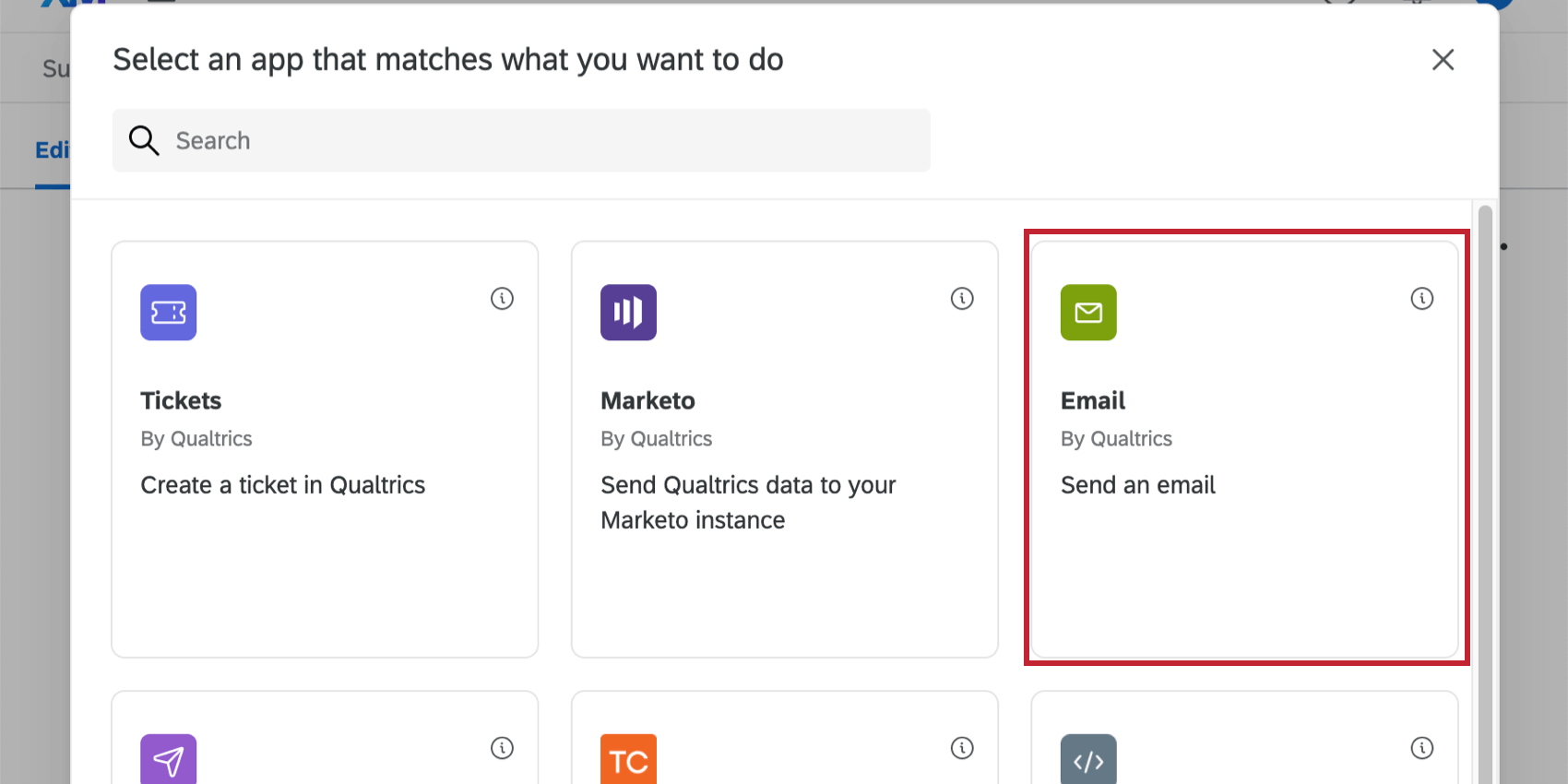View info for the code app
The width and height of the screenshot is (1568, 784).
pos(1422,748)
